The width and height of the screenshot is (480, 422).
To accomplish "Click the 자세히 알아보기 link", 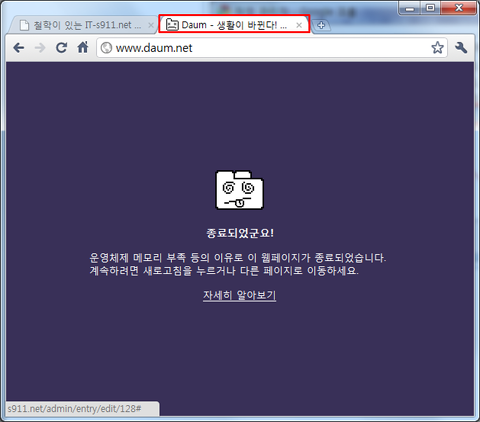I will [x=239, y=295].
